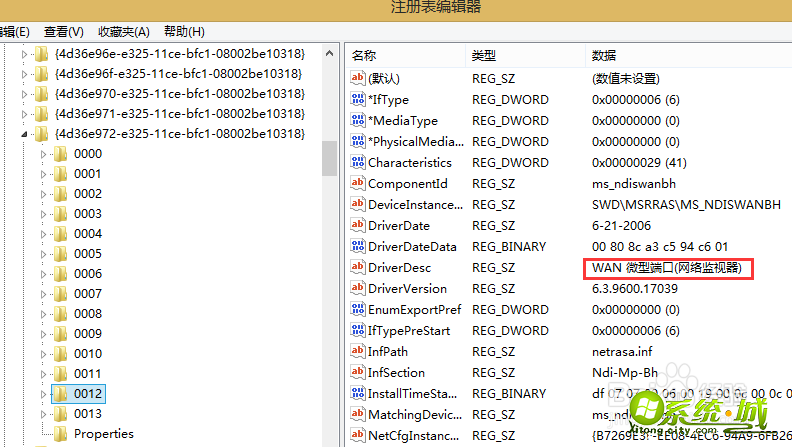Click folder icon of {4d36e96e-e325...} key
The height and width of the screenshot is (447, 792).
coord(41,54)
